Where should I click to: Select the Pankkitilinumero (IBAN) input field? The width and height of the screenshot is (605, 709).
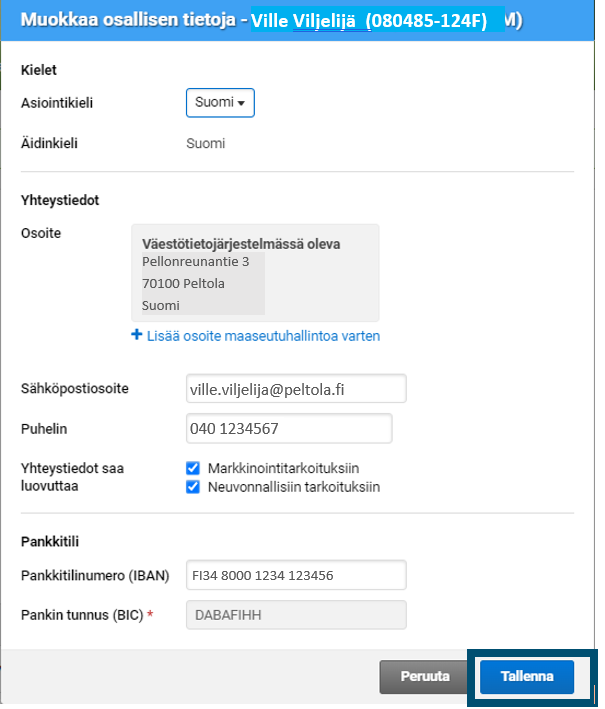click(x=296, y=575)
